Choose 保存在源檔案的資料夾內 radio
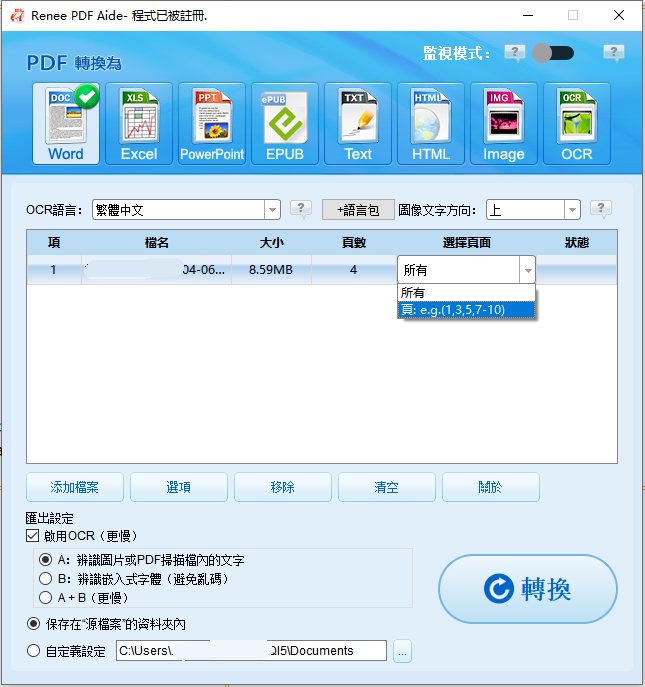 coord(33,623)
